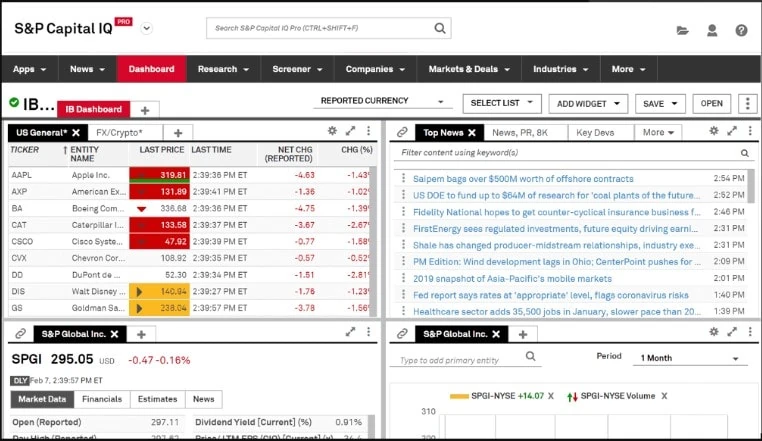
Task: Select the Financials tab for SPGI
Action: coord(102,399)
